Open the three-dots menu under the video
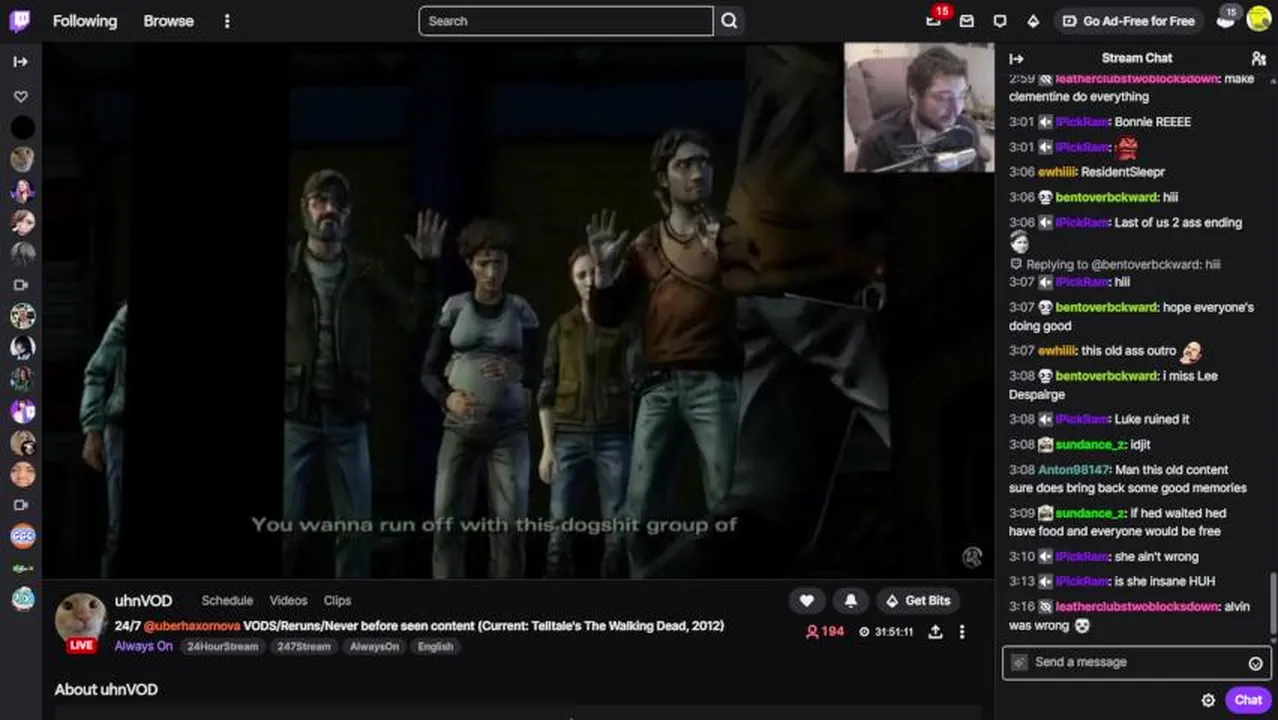Viewport: 1278px width, 720px height. [962, 632]
